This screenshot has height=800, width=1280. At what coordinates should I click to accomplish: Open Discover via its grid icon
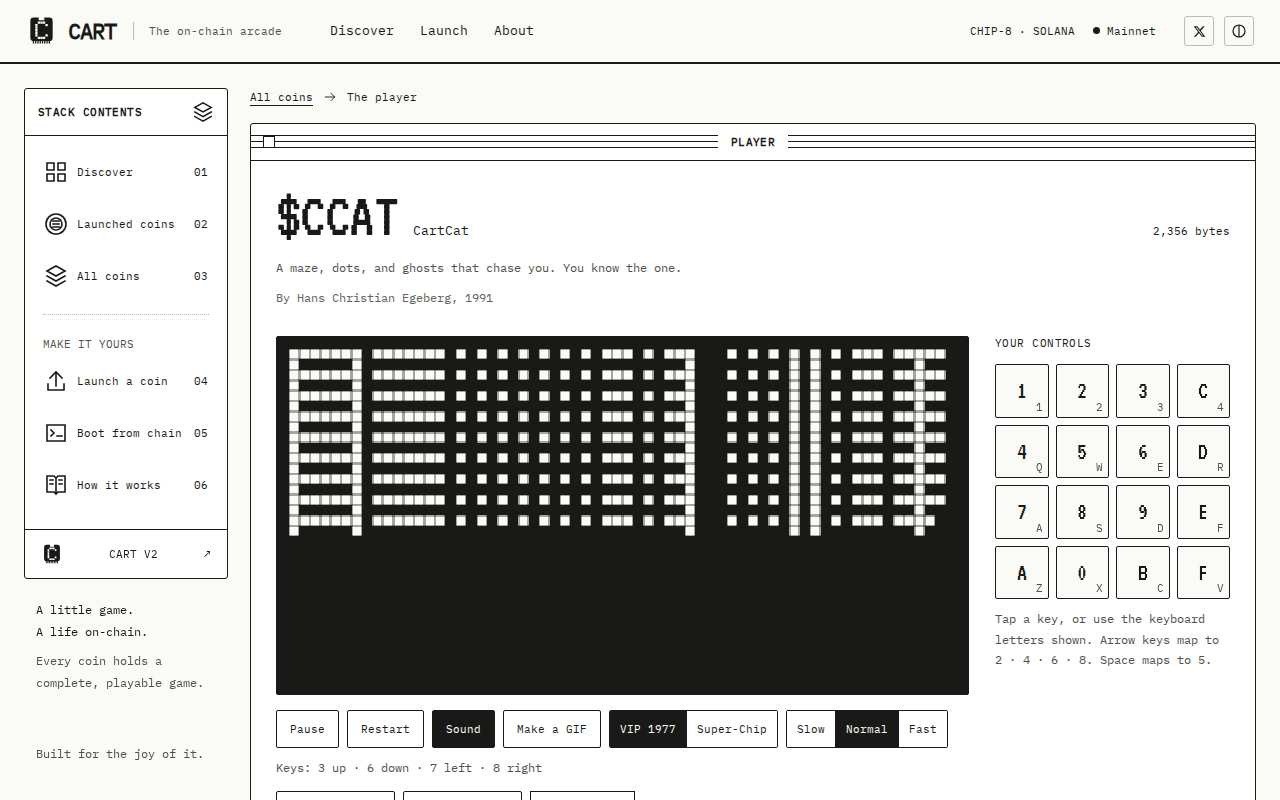point(56,172)
